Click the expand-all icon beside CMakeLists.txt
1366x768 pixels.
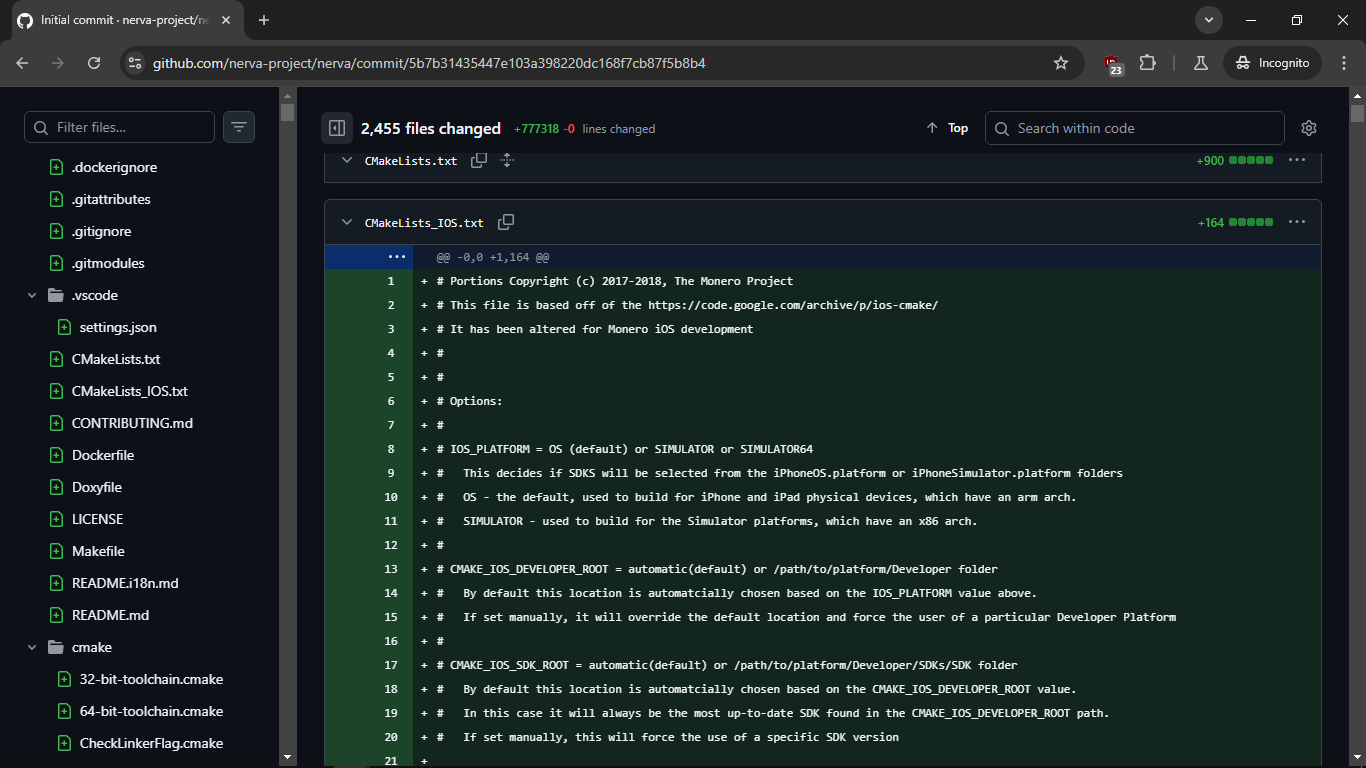click(x=507, y=160)
